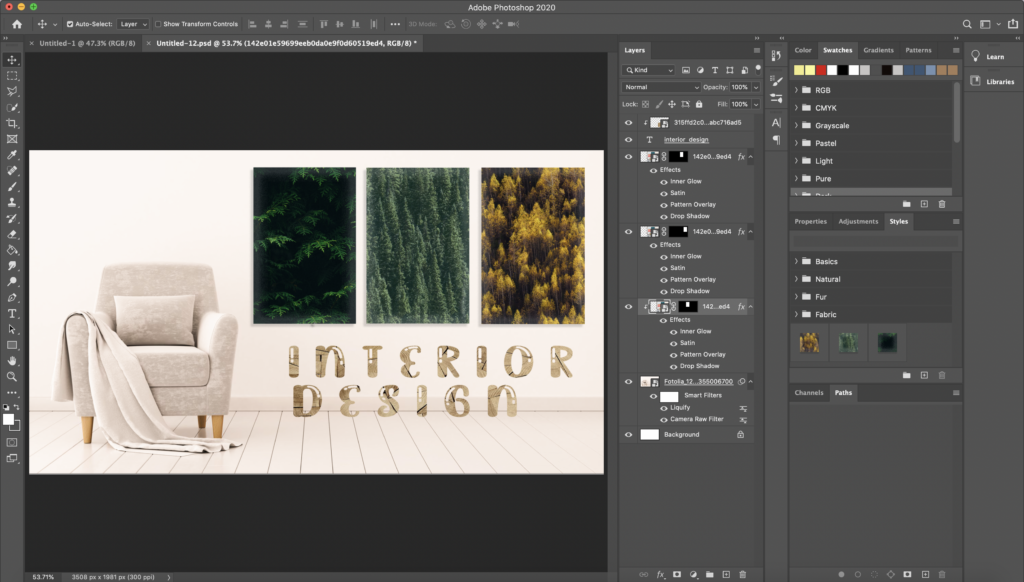1024x582 pixels.
Task: Open the Libraries panel button
Action: coord(992,82)
